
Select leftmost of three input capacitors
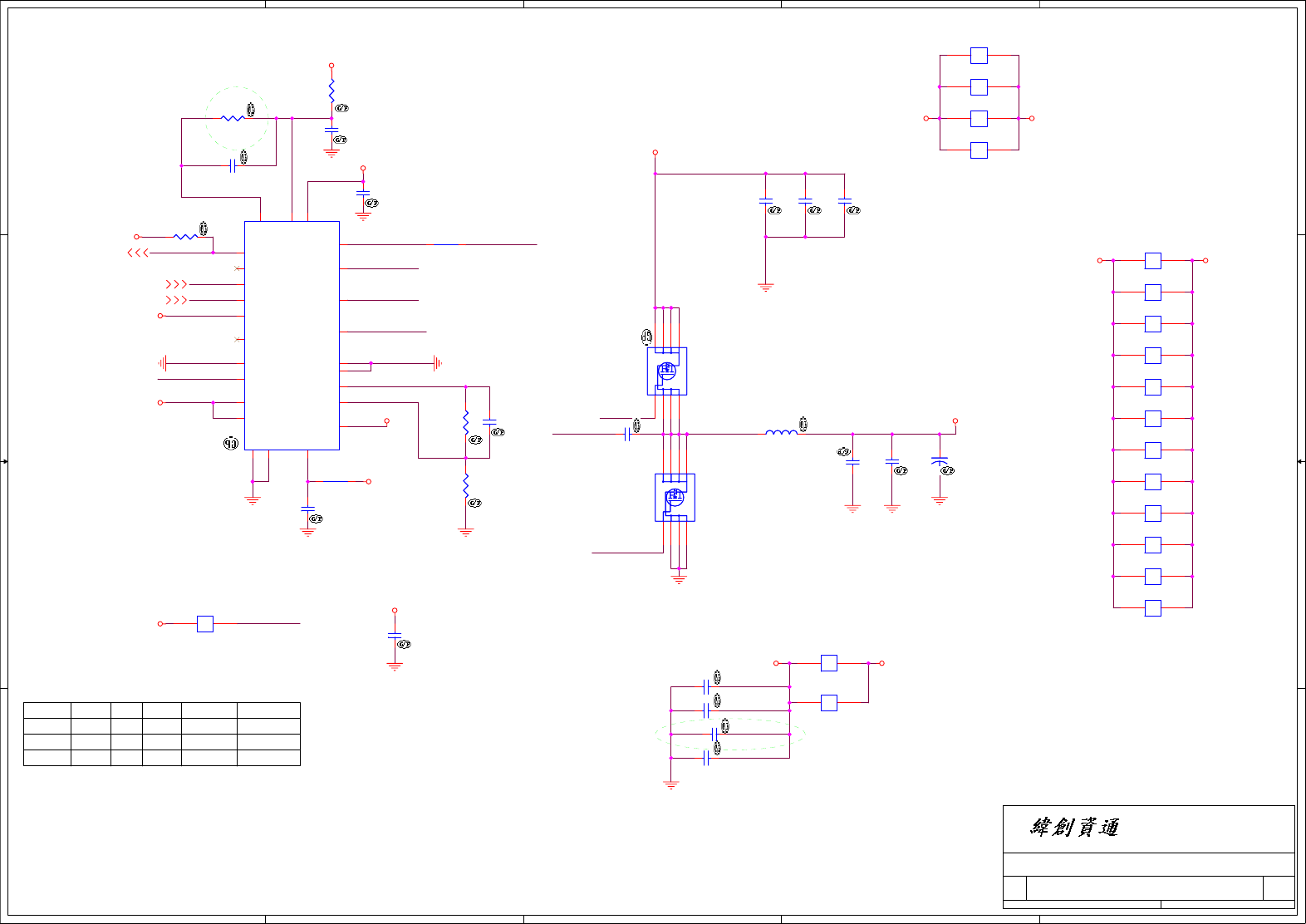(x=766, y=201)
